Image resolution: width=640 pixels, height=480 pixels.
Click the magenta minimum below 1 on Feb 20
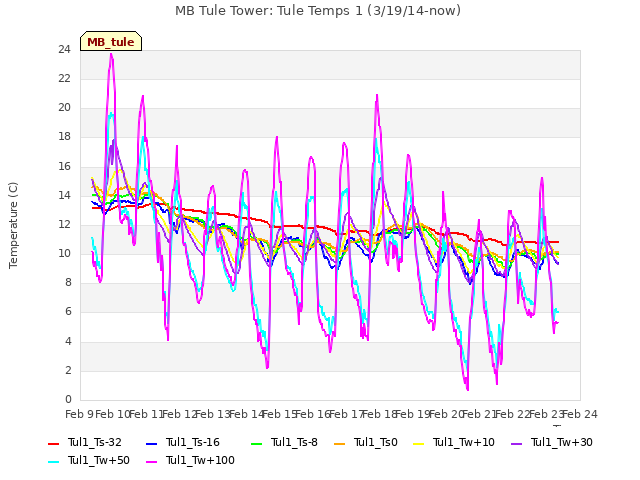coord(467,389)
